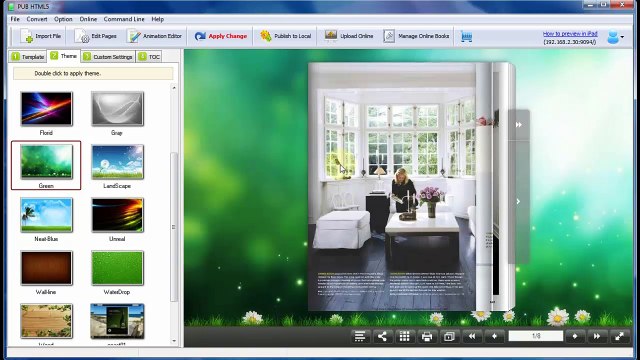This screenshot has width=640, height=360.
Task: Launch the Animation Editor
Action: [154, 36]
